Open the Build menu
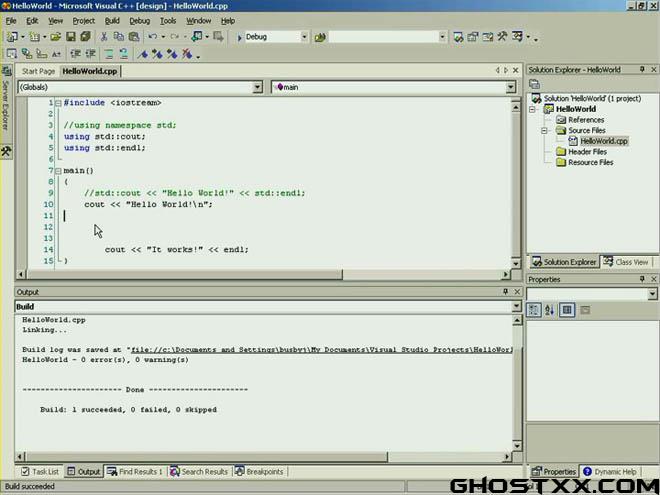Screen dimensions: 660x495 coord(112,21)
